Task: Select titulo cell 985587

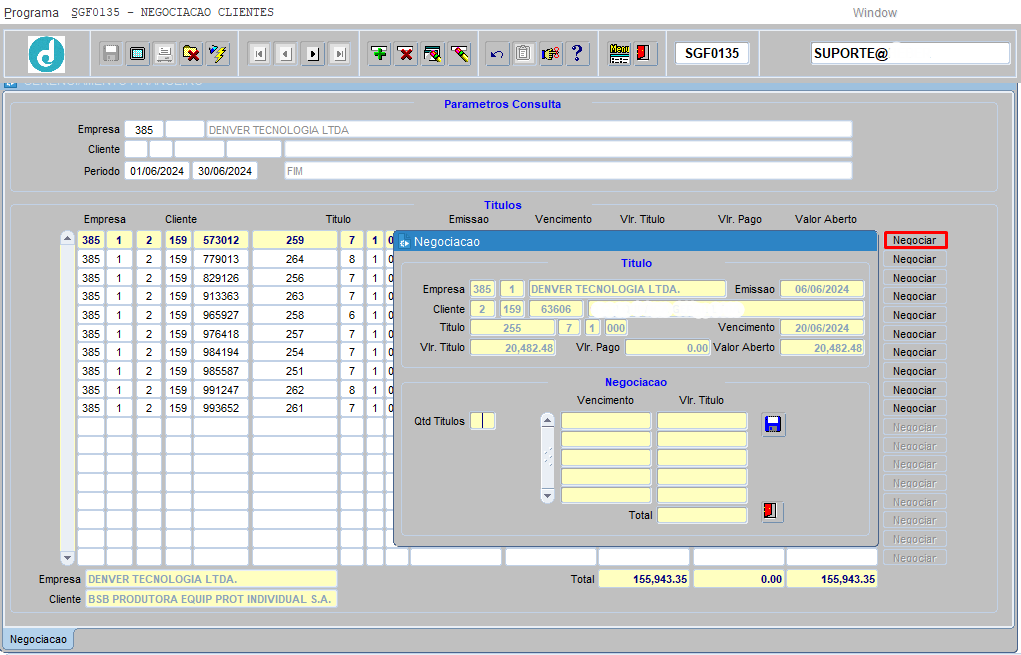Action: pos(221,371)
